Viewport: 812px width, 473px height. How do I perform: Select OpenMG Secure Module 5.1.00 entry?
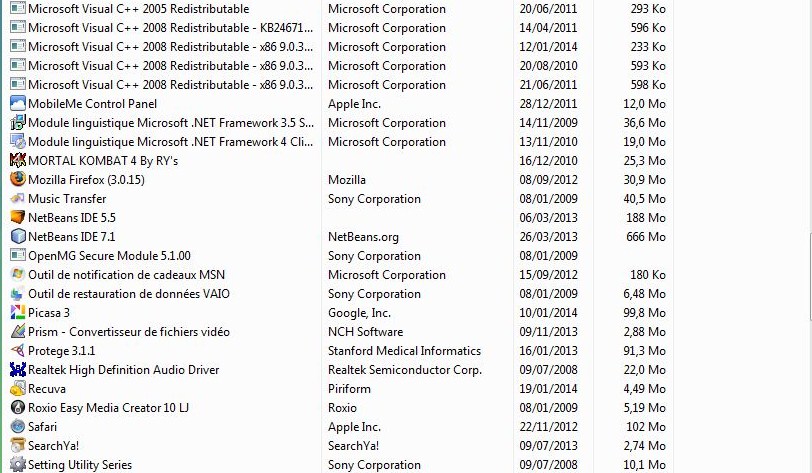(109, 255)
